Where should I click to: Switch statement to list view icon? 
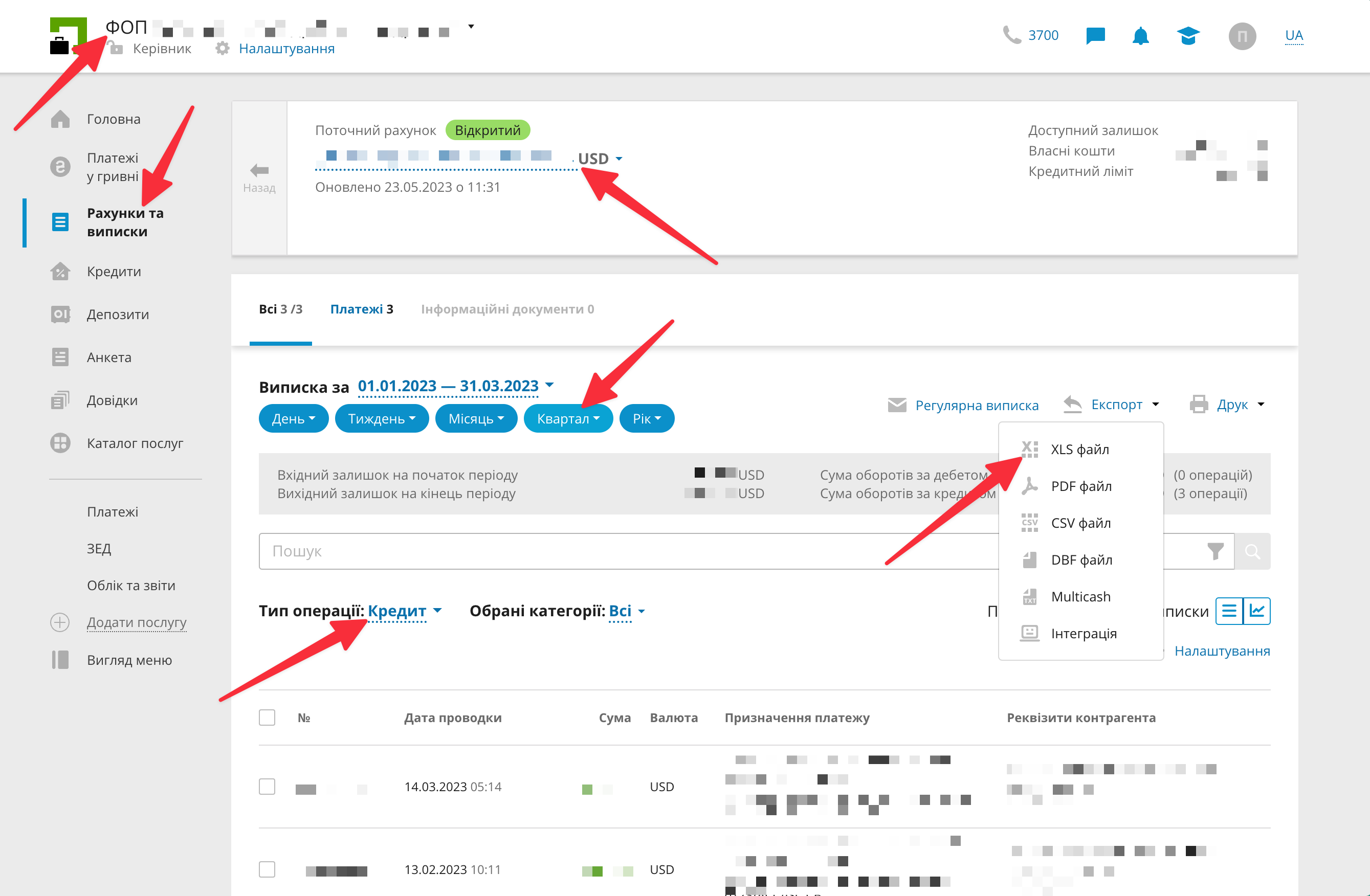1229,611
